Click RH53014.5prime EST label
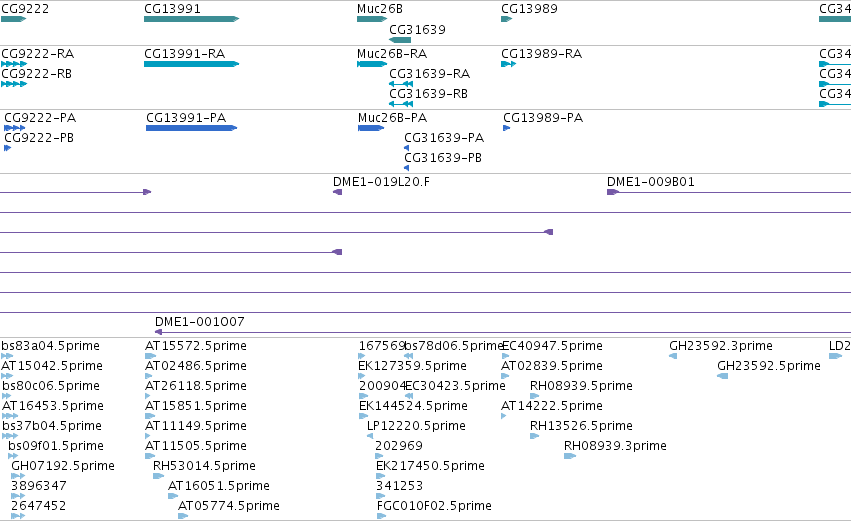 pos(204,466)
